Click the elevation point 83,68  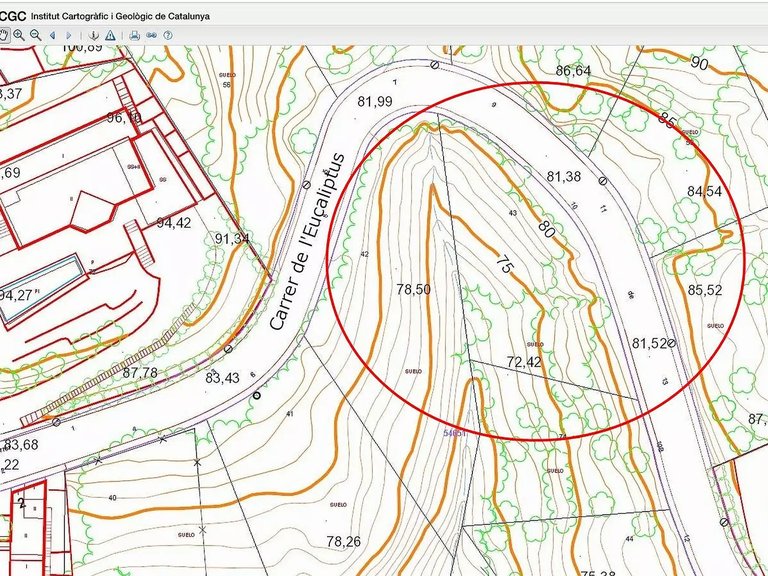(21, 445)
